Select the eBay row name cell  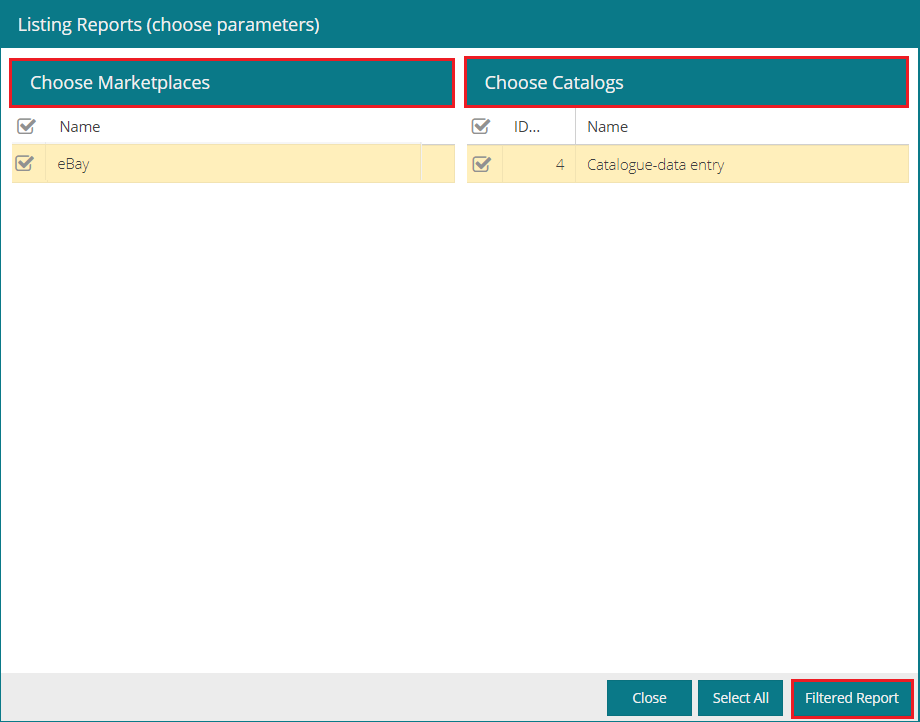[x=230, y=164]
